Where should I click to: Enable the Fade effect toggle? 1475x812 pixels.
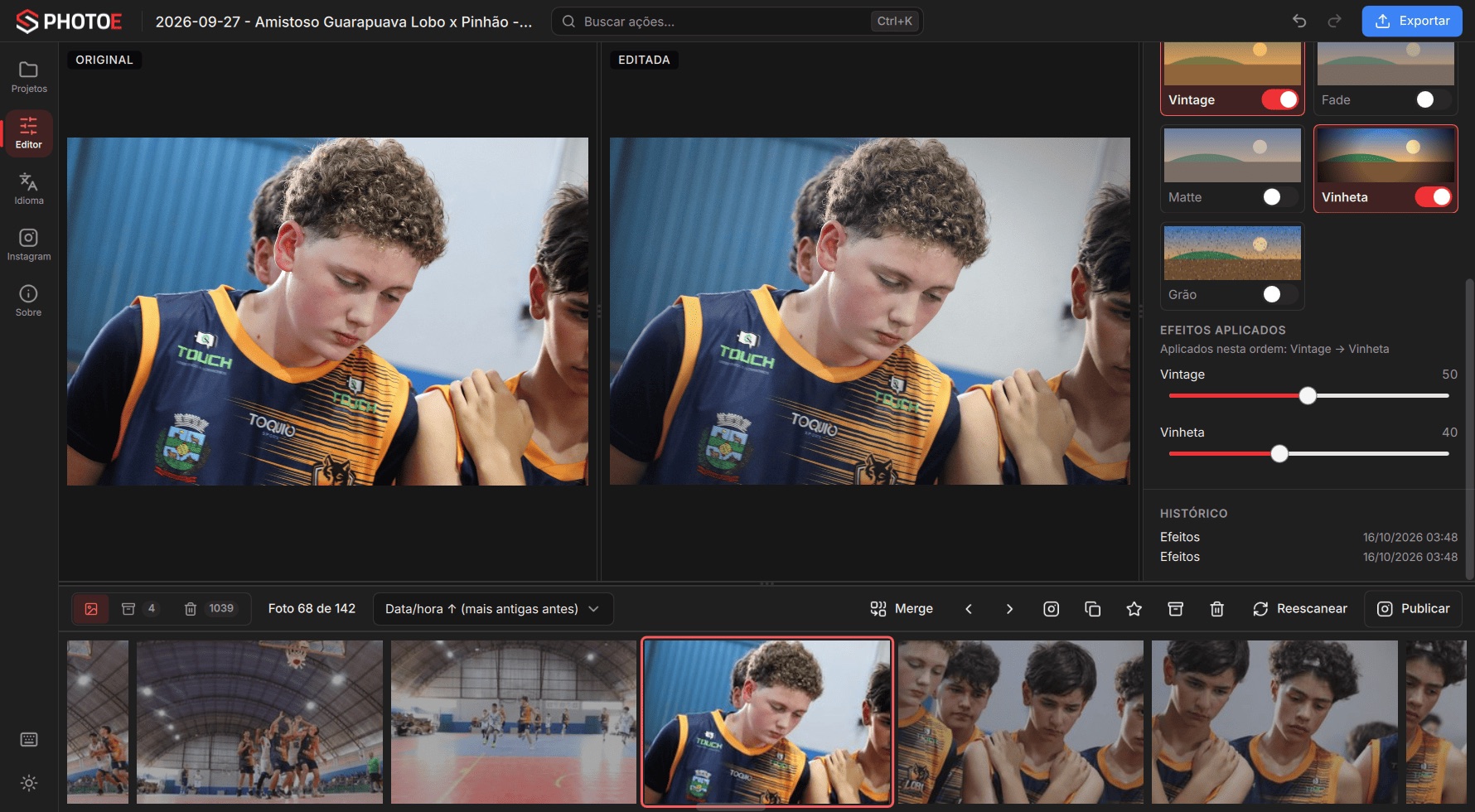click(x=1434, y=99)
